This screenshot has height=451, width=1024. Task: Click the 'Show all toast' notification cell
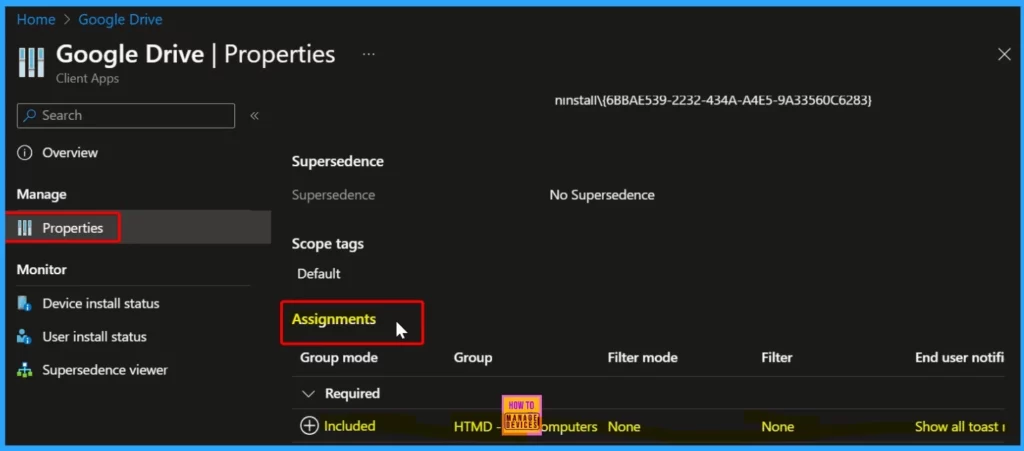click(959, 427)
